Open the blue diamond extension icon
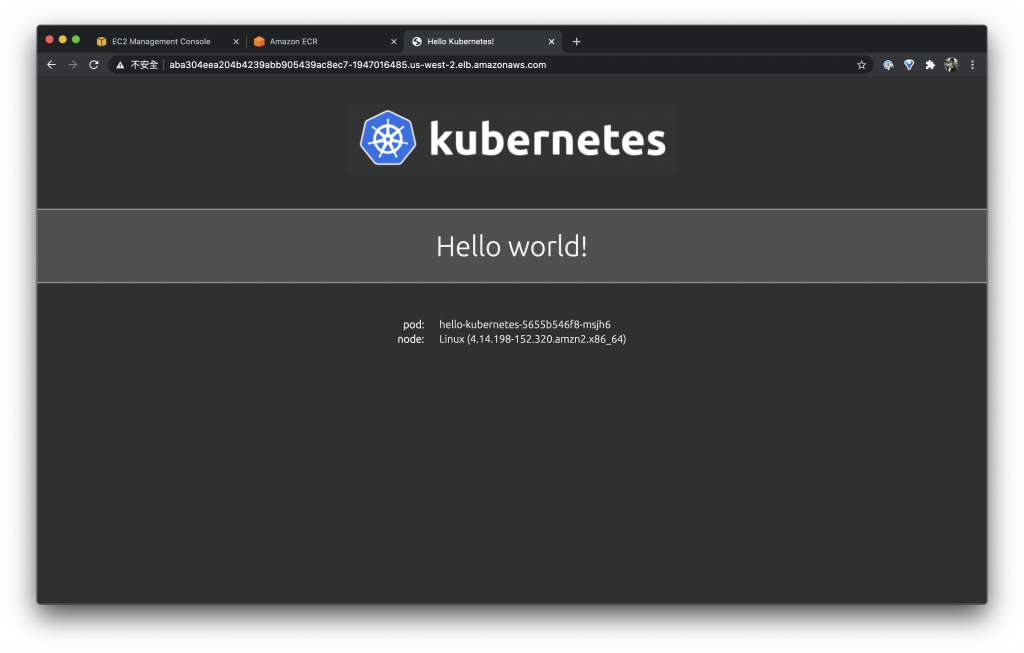The image size is (1024, 653). (909, 65)
